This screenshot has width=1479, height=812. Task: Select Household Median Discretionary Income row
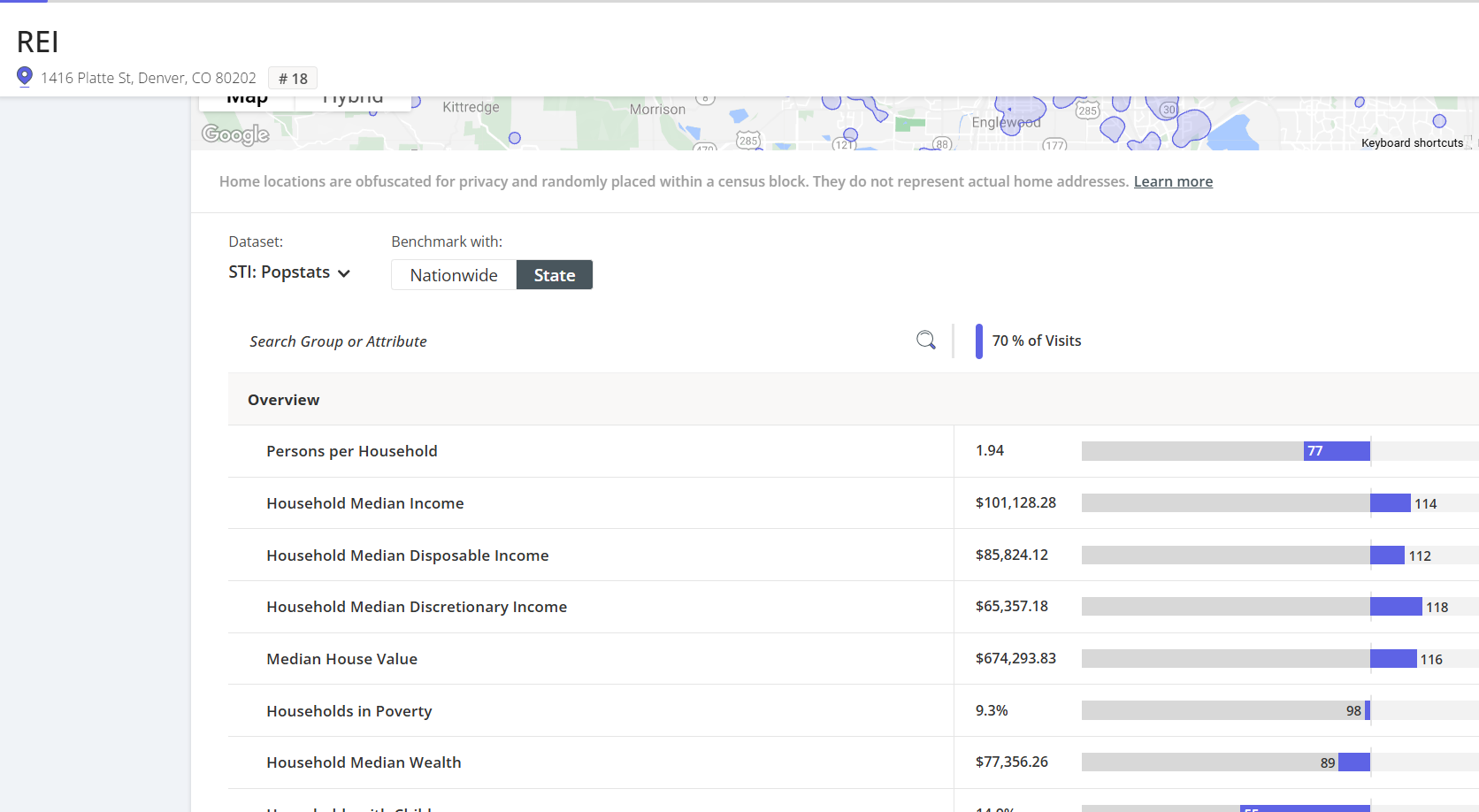(854, 607)
